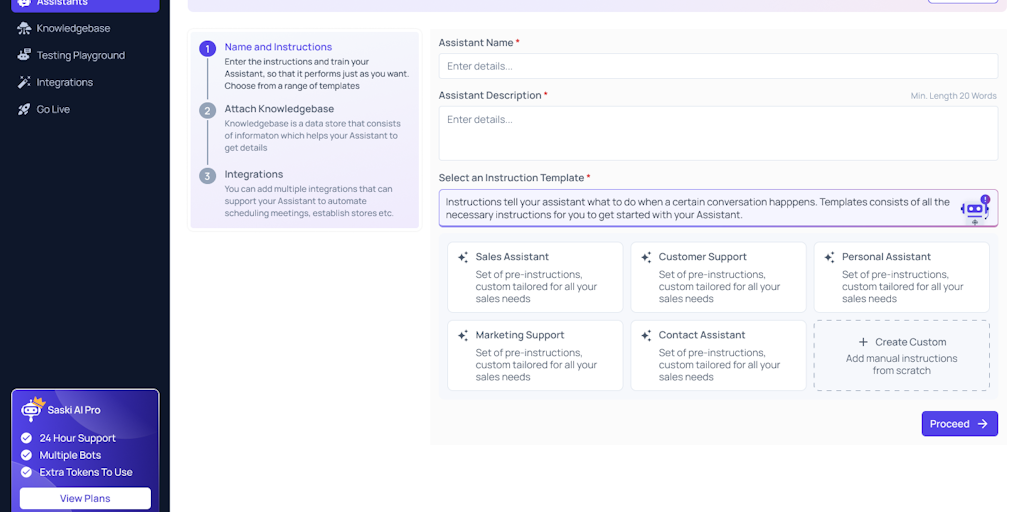1024x512 pixels.
Task: Click the Go Live rocket icon
Action: pos(24,109)
